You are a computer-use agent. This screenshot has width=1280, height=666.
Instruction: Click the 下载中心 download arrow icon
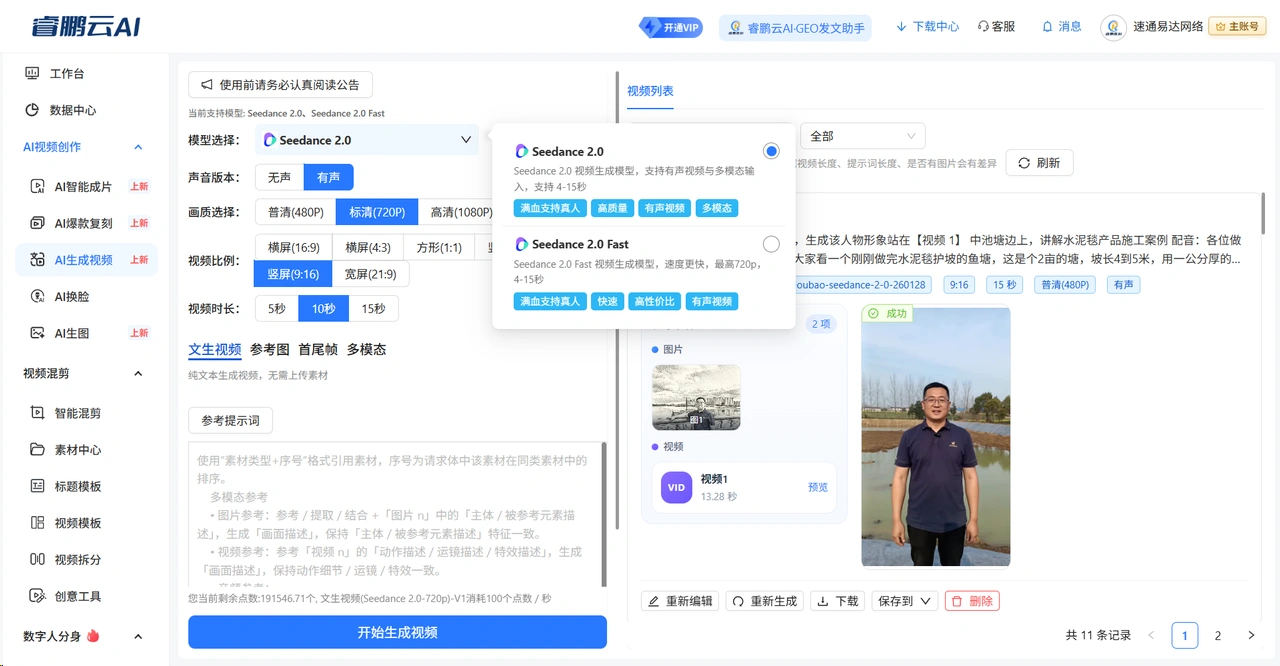coord(901,27)
